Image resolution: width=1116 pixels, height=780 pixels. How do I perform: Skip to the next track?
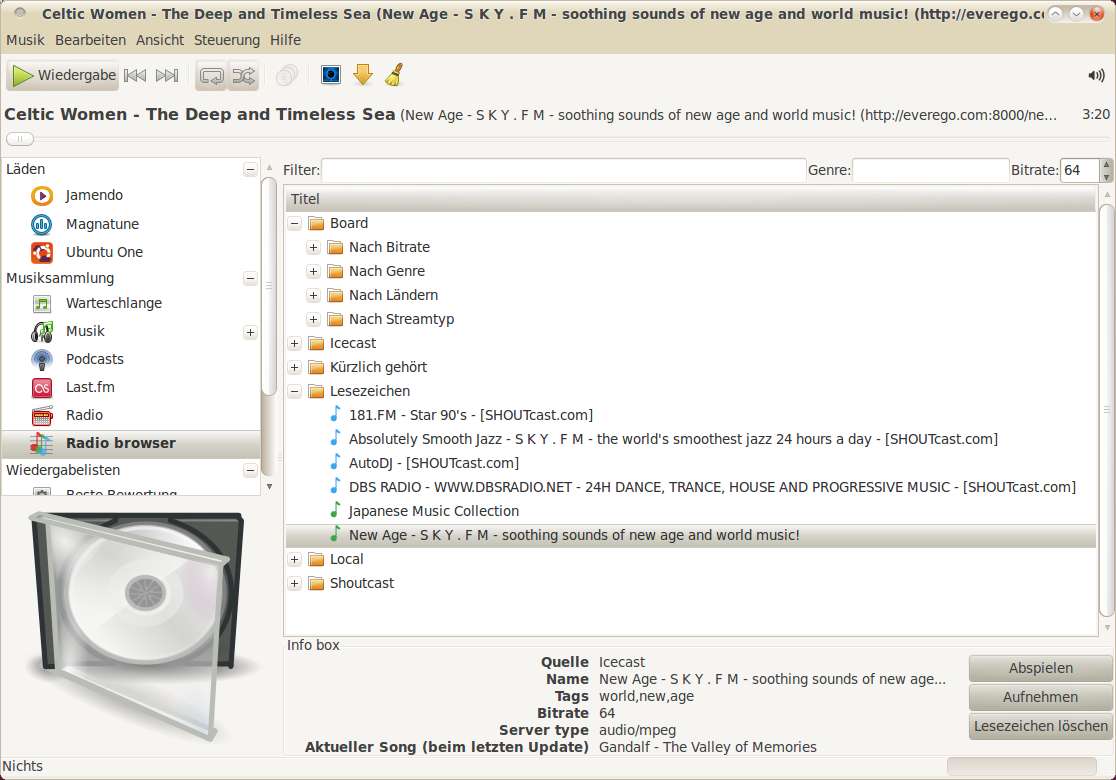[167, 75]
